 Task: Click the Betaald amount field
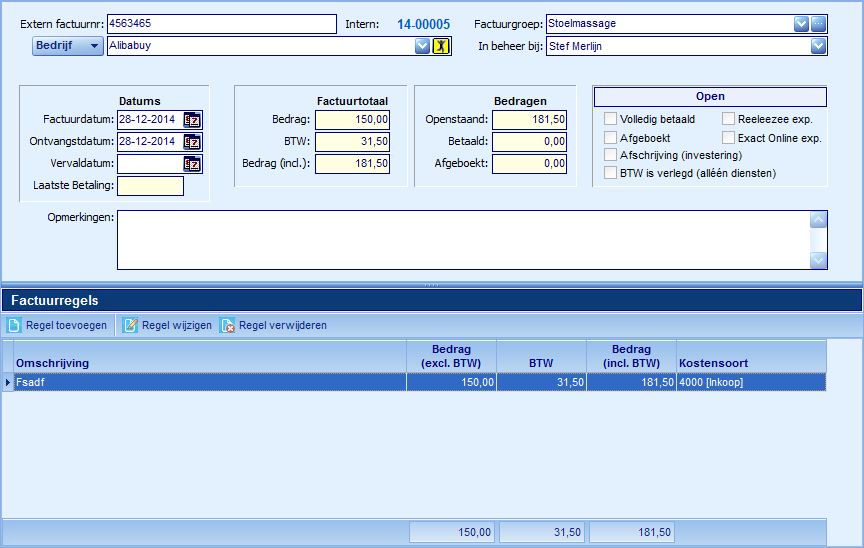[530, 142]
